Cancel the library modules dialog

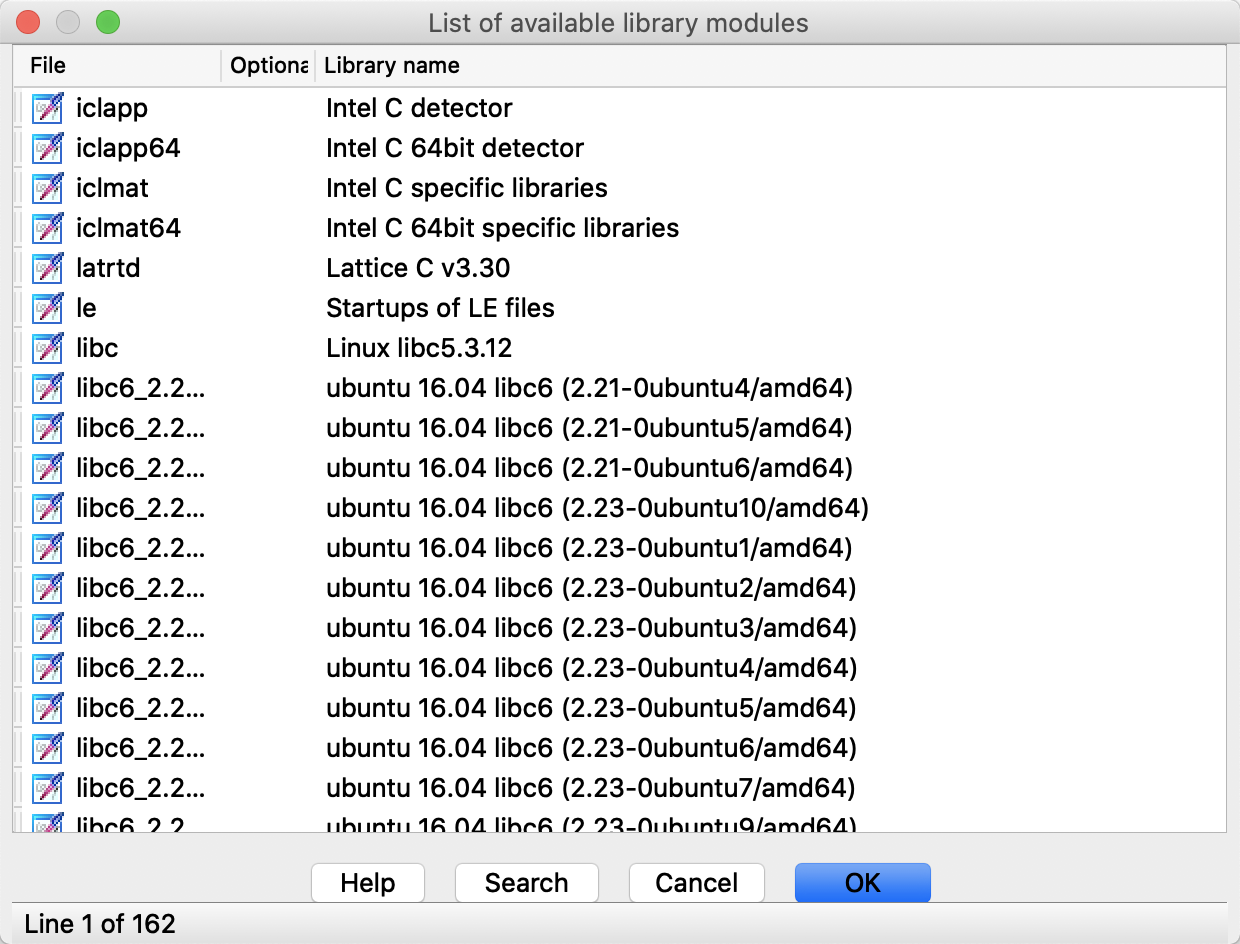coord(697,883)
